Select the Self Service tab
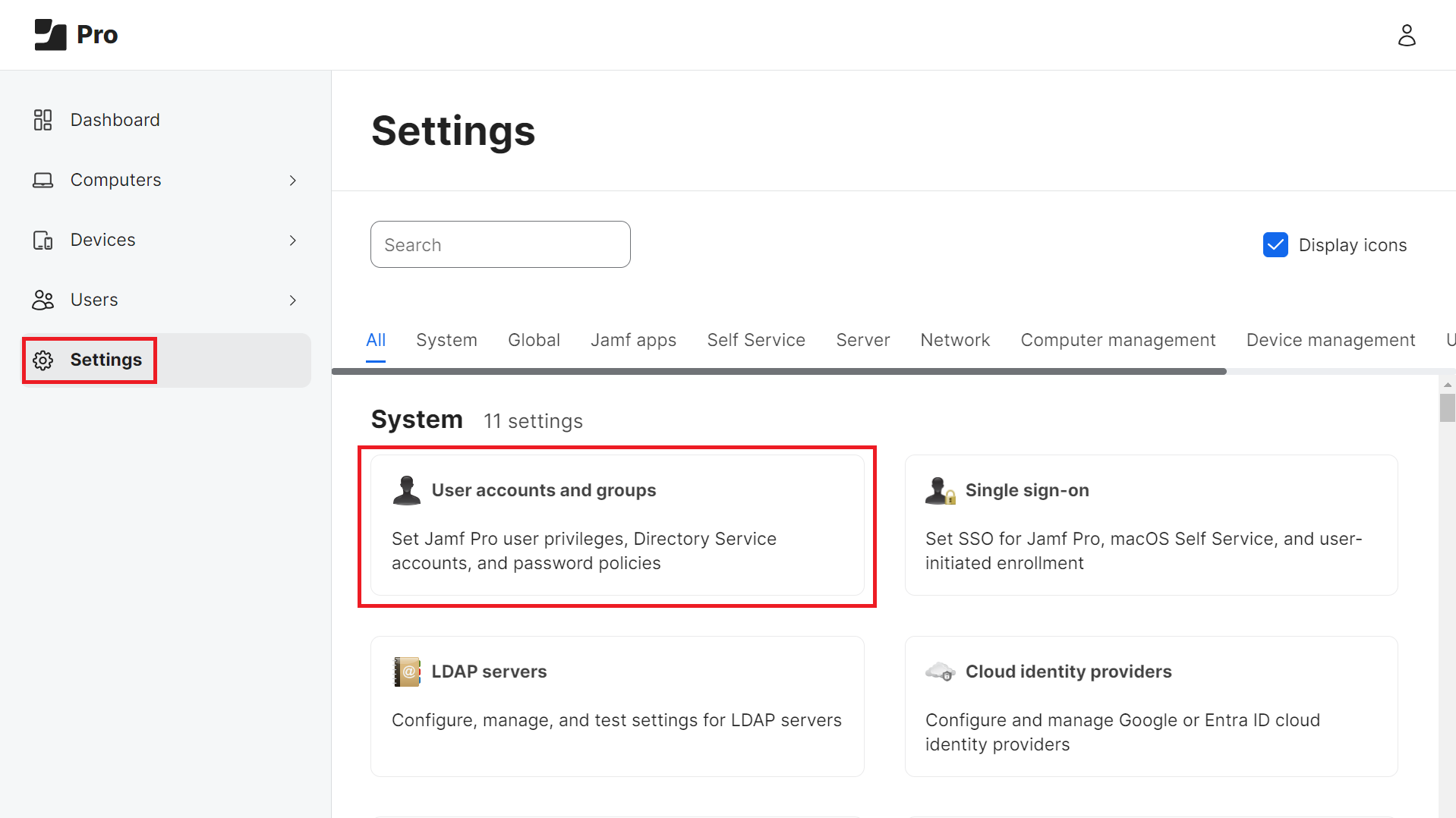Image resolution: width=1456 pixels, height=818 pixels. 755,341
